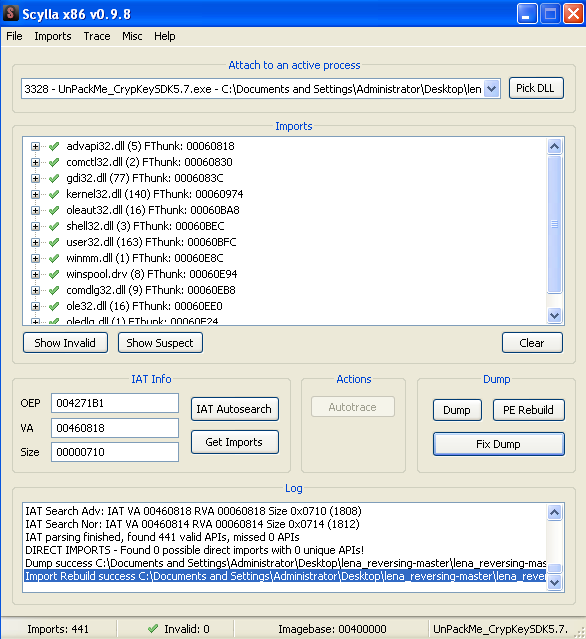Image resolution: width=586 pixels, height=639 pixels.
Task: Click the imports list scrollbar thumb
Action: (x=554, y=224)
